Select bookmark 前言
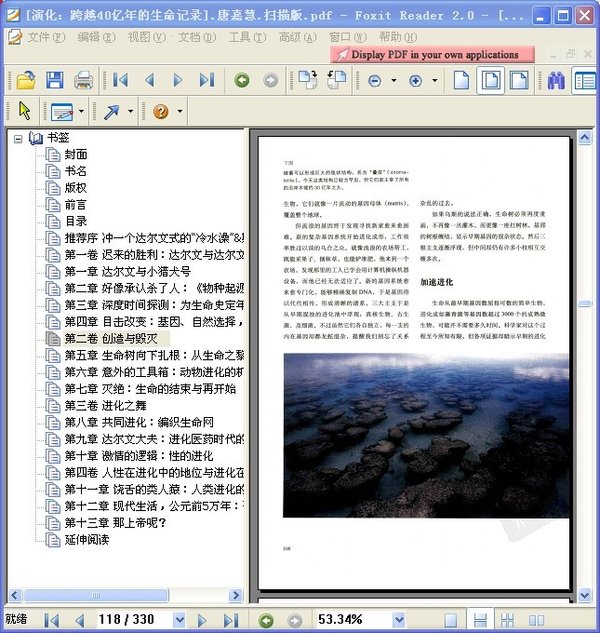The height and width of the screenshot is (633, 600). [x=76, y=205]
